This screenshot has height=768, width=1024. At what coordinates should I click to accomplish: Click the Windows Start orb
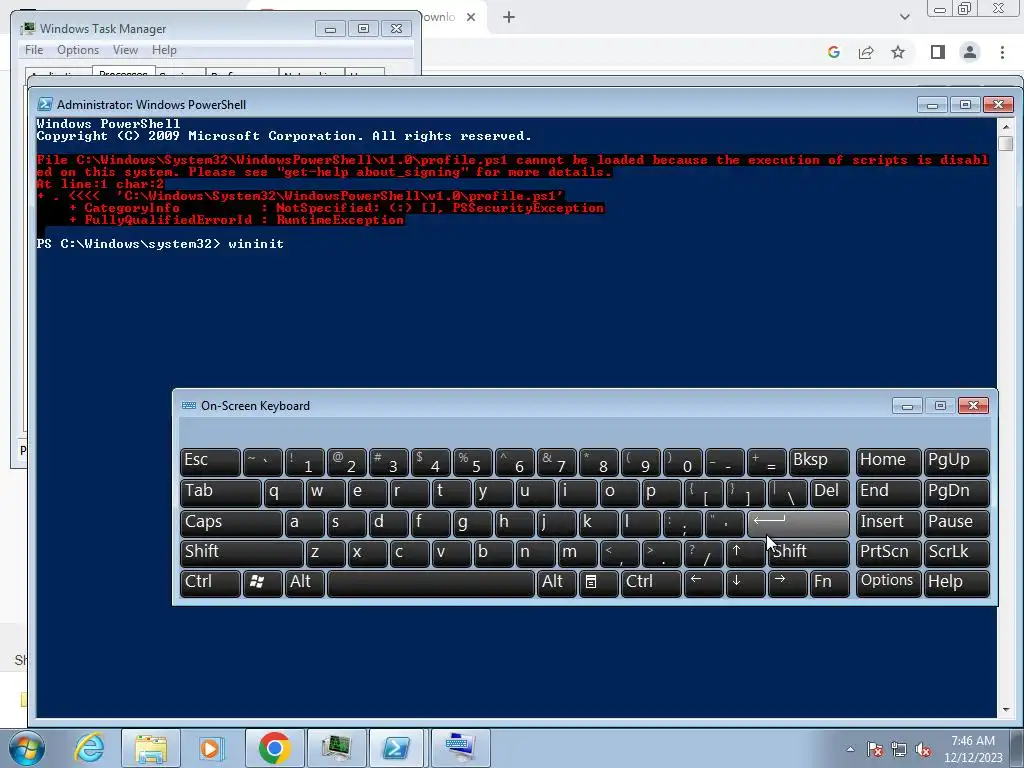(x=27, y=748)
